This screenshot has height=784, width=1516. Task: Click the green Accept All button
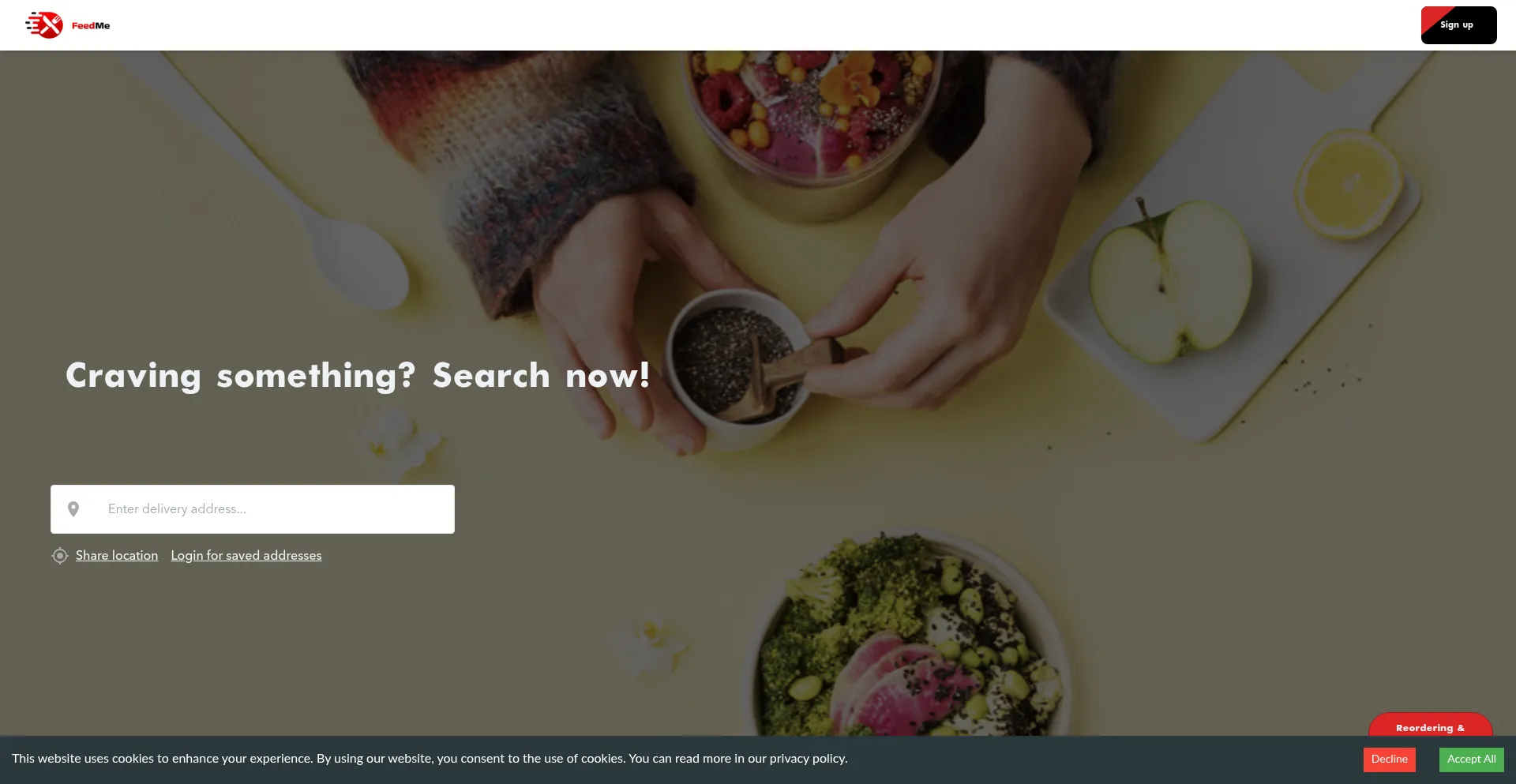[1471, 760]
